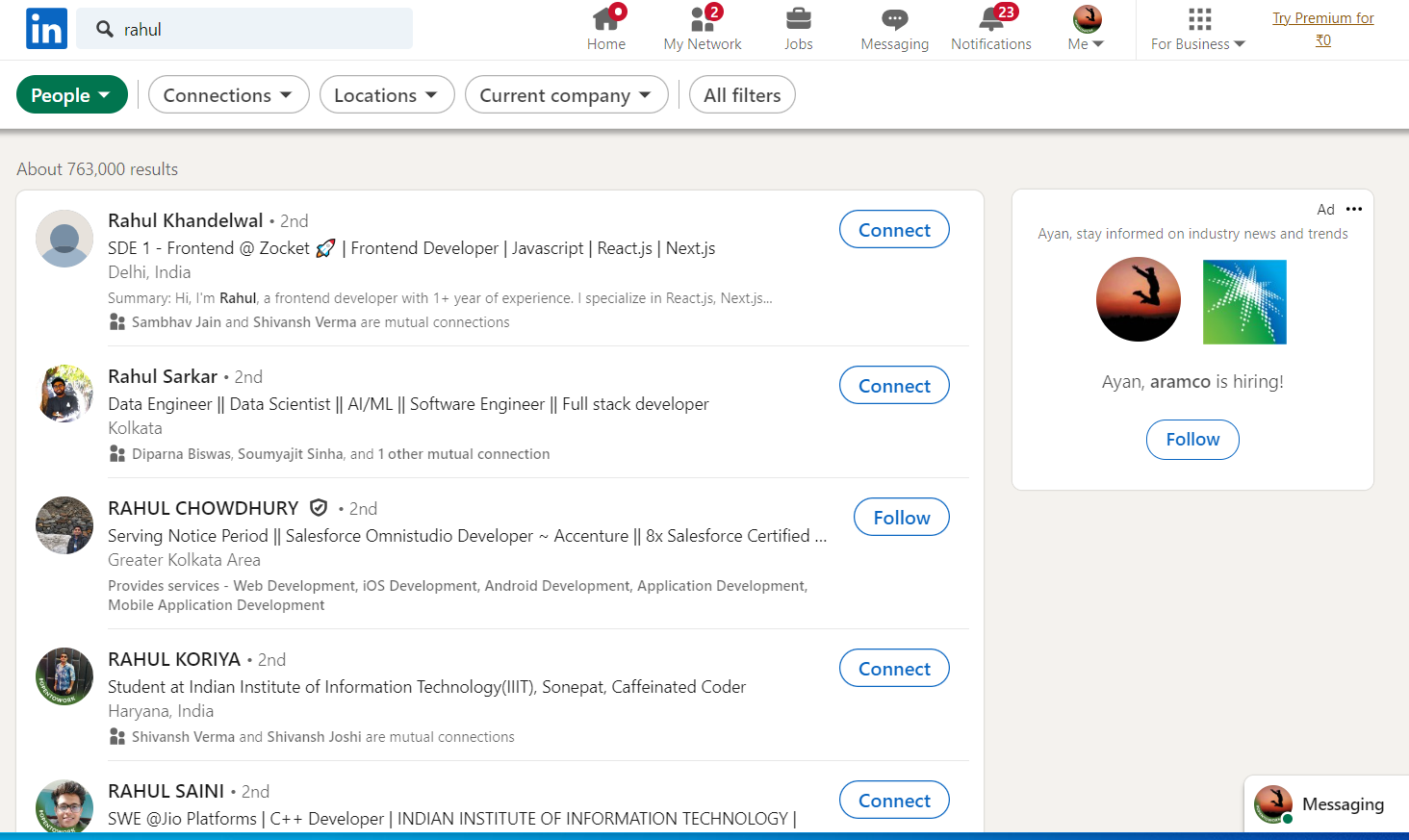Open the Me profile menu

tap(1087, 29)
